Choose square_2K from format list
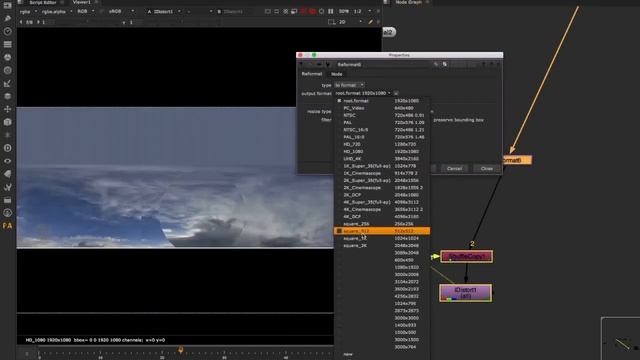Screen dimensions: 640x360 coord(382,246)
